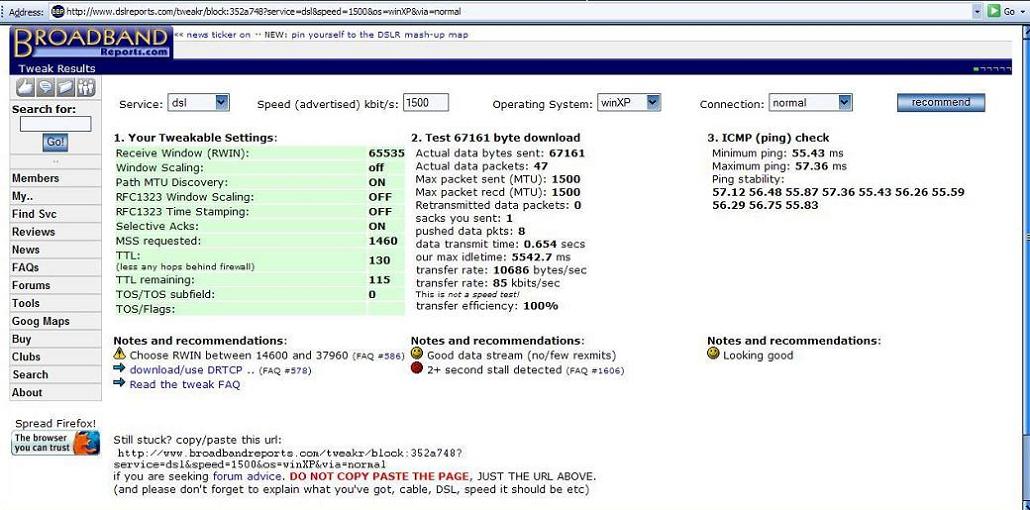Click the yellow warning icon beside RWIN note

click(119, 354)
